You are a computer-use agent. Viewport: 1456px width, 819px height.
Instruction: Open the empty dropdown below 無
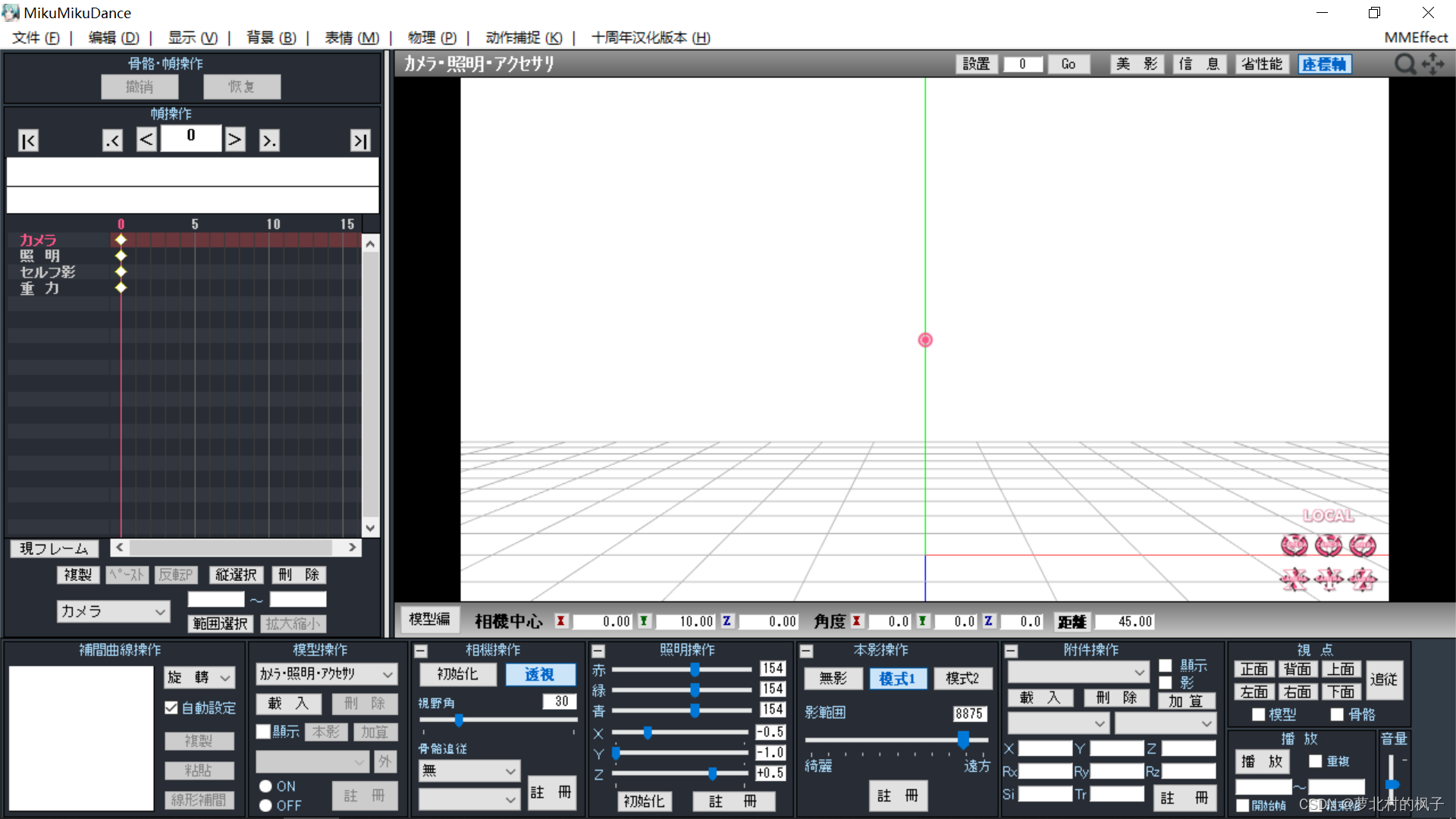(469, 799)
